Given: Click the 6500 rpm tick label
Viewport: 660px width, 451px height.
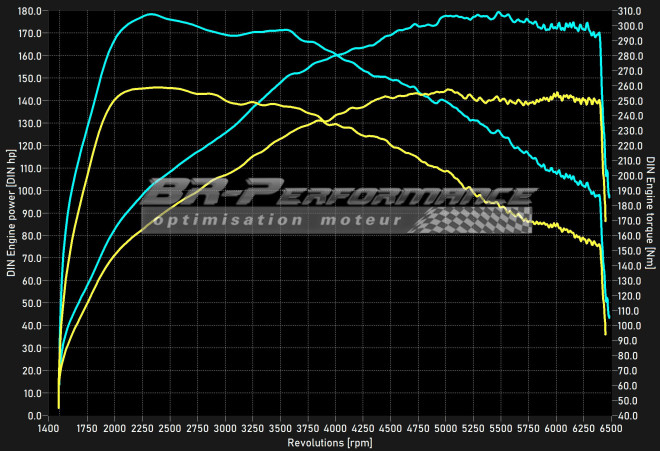Looking at the screenshot, I should pos(611,428).
